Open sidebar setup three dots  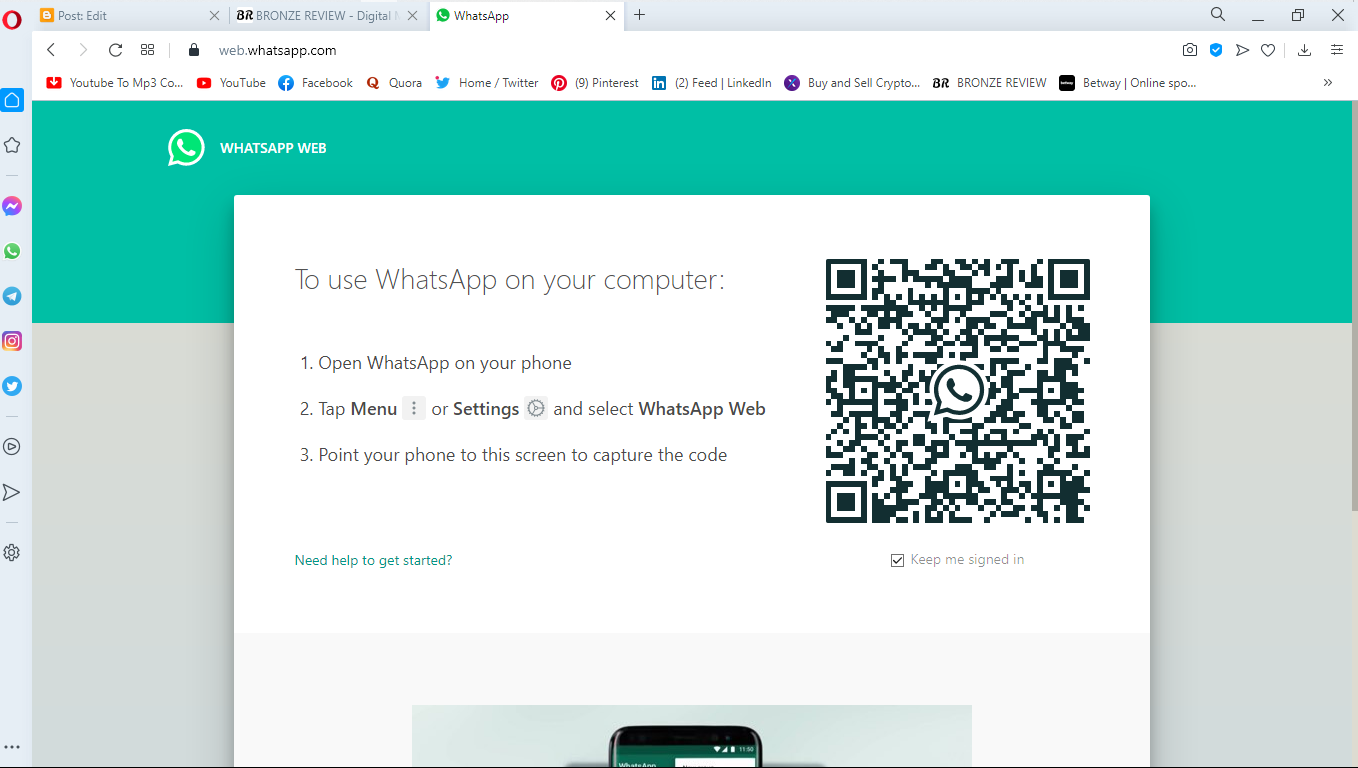(x=12, y=747)
